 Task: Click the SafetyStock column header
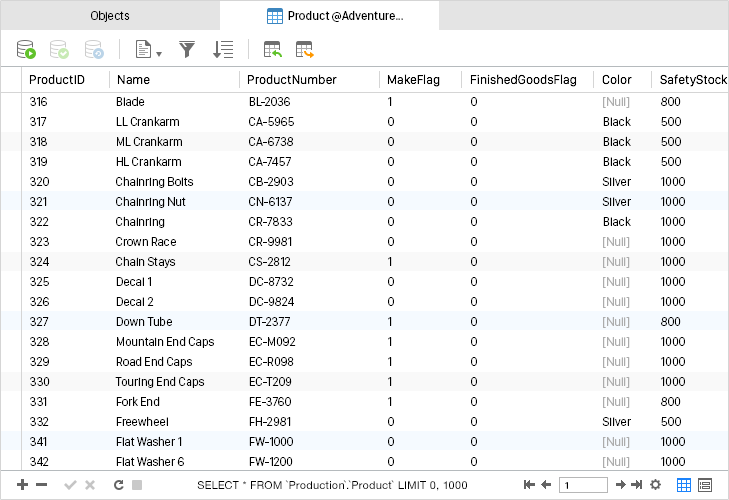pos(690,80)
